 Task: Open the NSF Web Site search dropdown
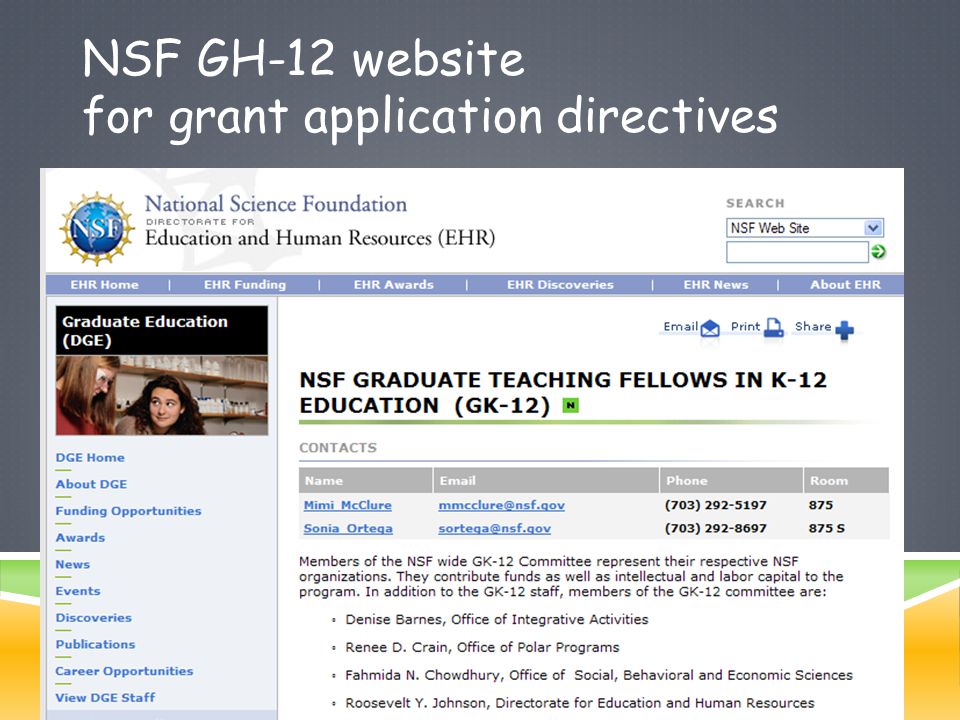click(x=804, y=228)
